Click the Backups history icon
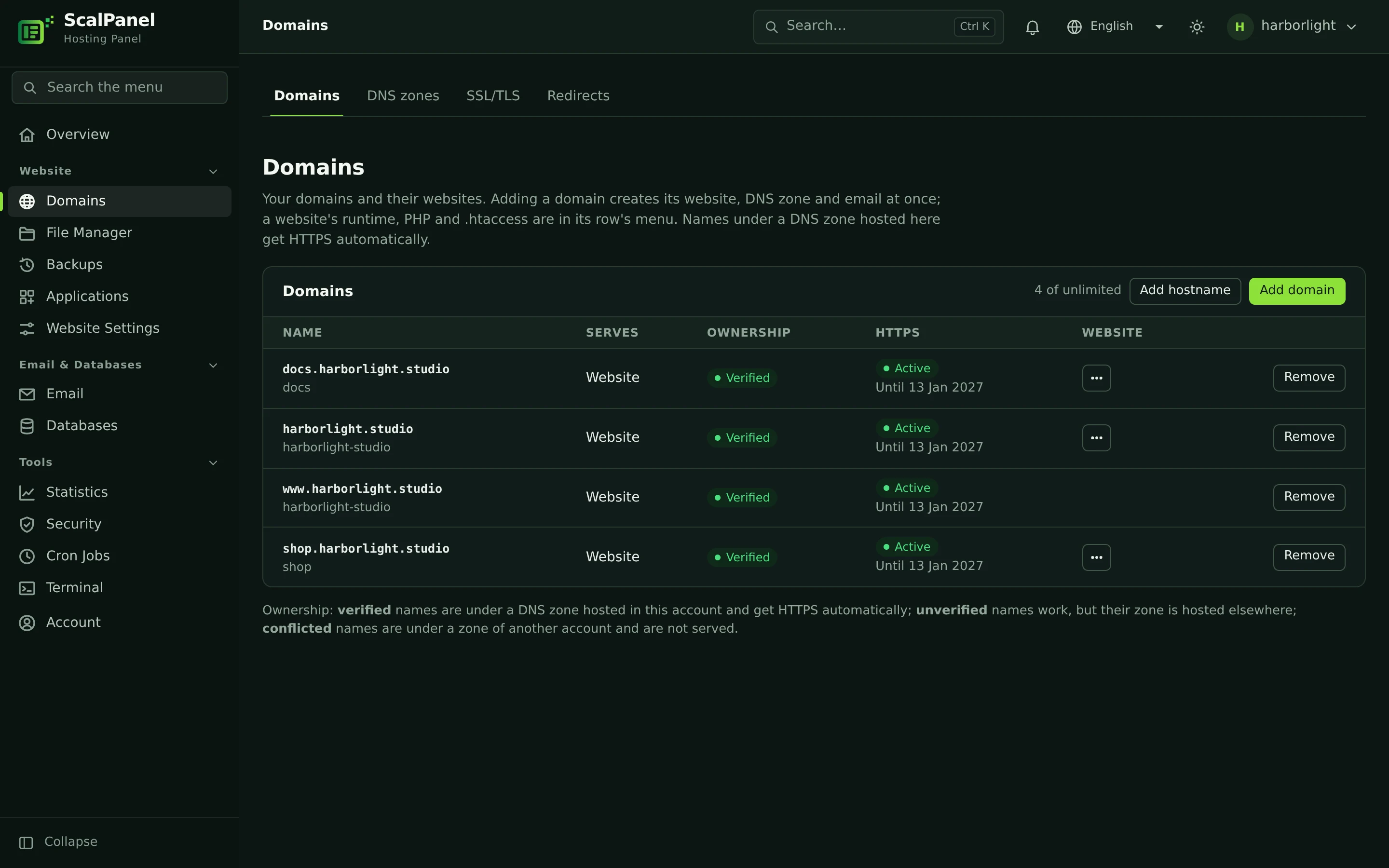 pyautogui.click(x=27, y=265)
